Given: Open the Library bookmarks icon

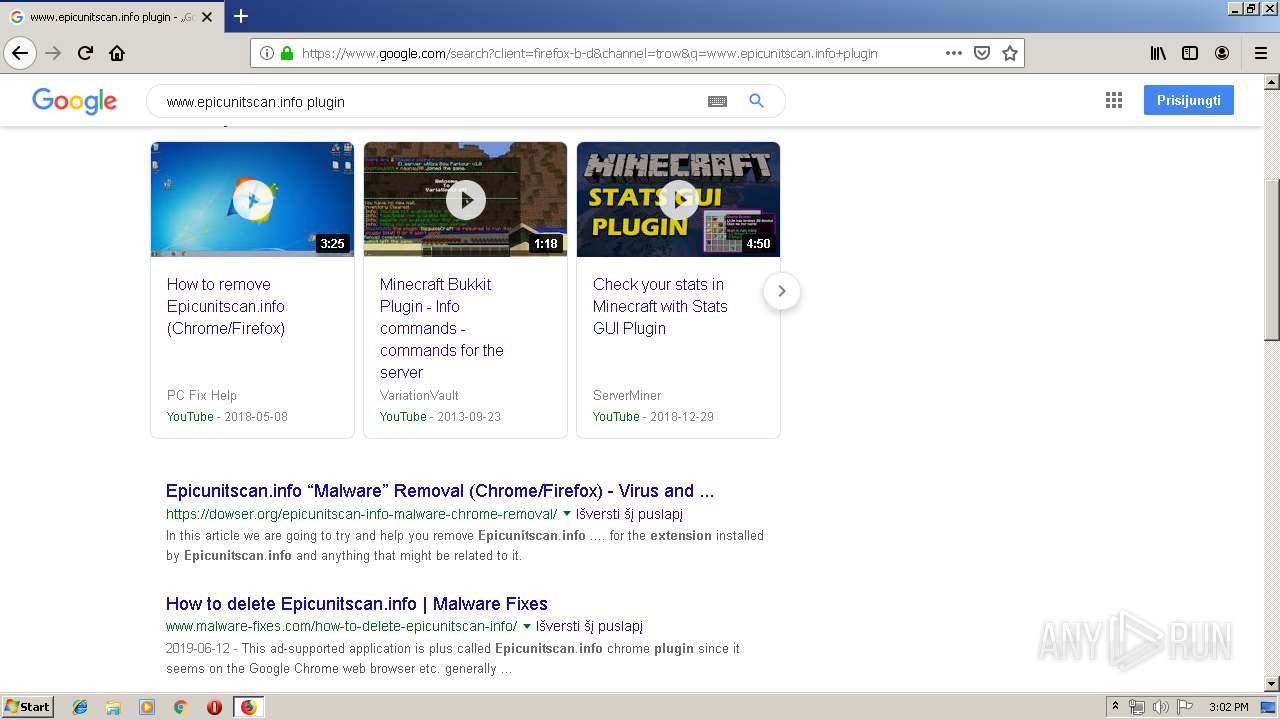Looking at the screenshot, I should point(1158,53).
